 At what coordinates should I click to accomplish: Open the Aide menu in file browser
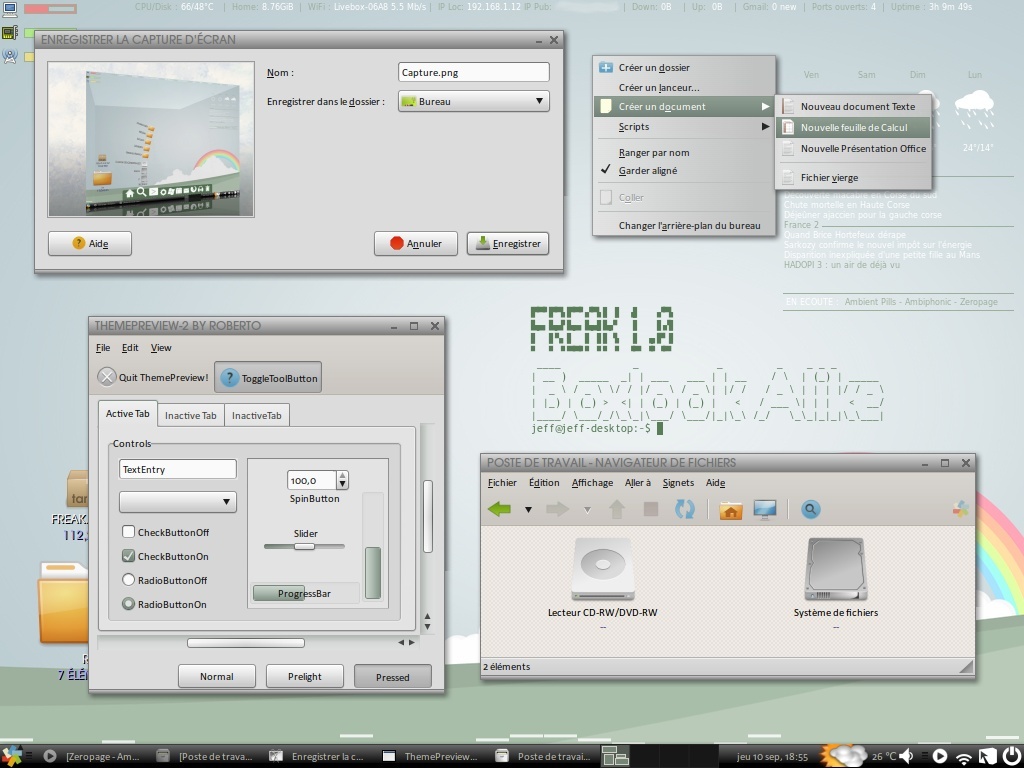(x=715, y=483)
